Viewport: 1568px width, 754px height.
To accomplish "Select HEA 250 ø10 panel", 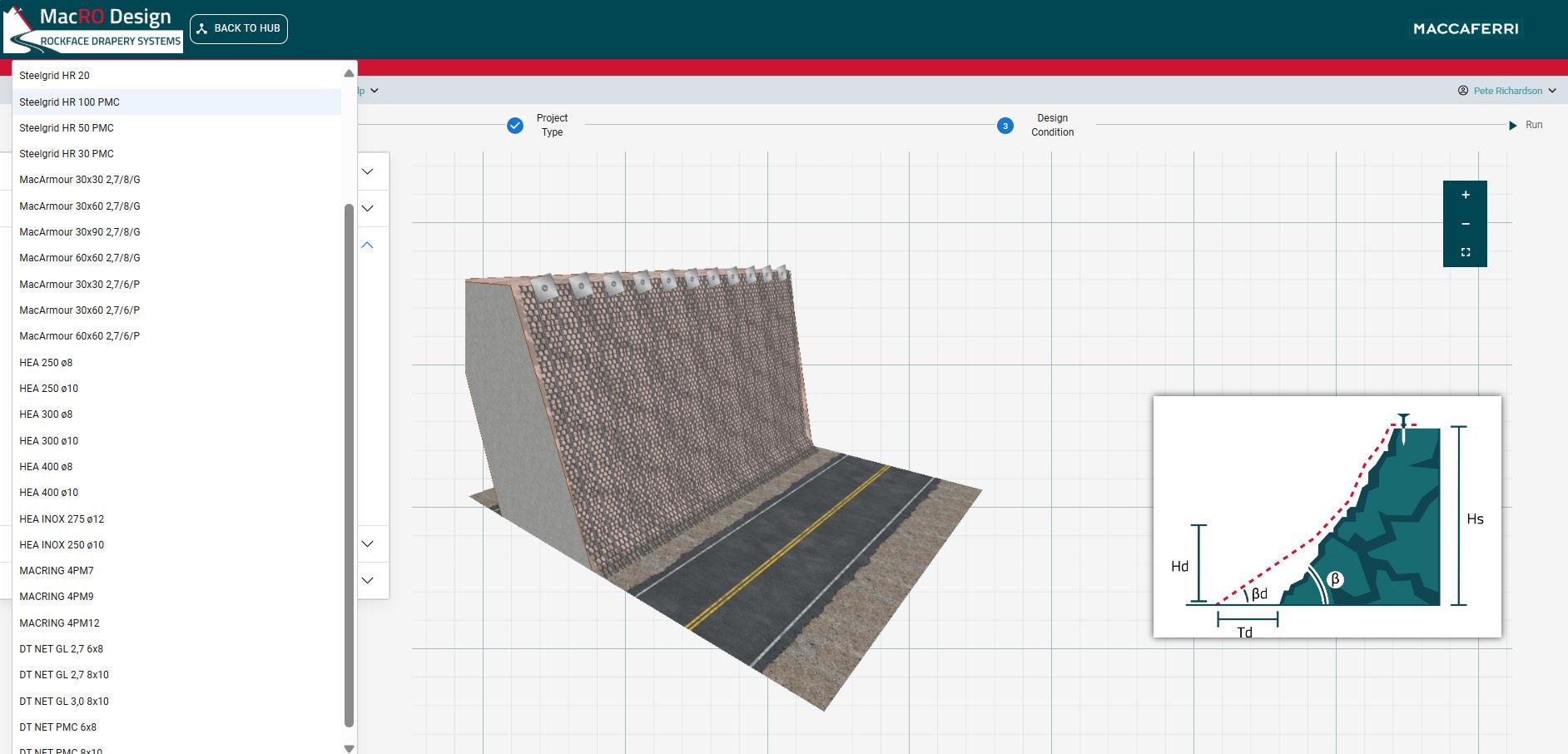I will click(x=176, y=389).
